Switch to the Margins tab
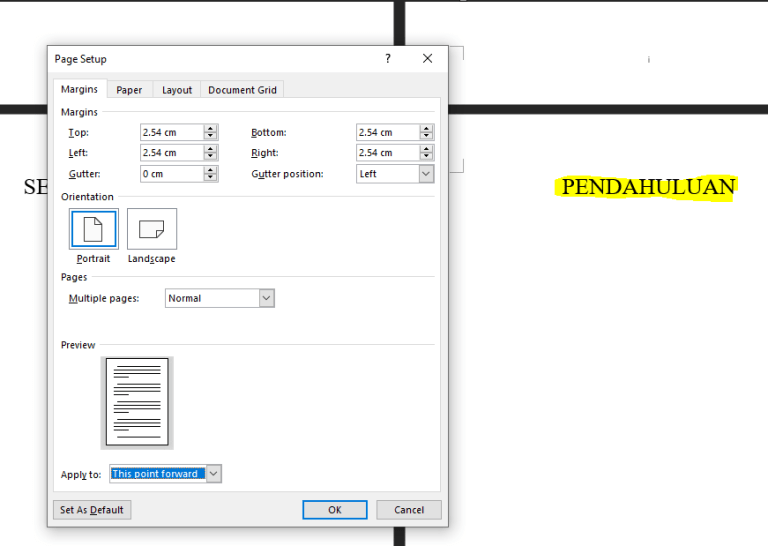The width and height of the screenshot is (768, 546). click(79, 89)
